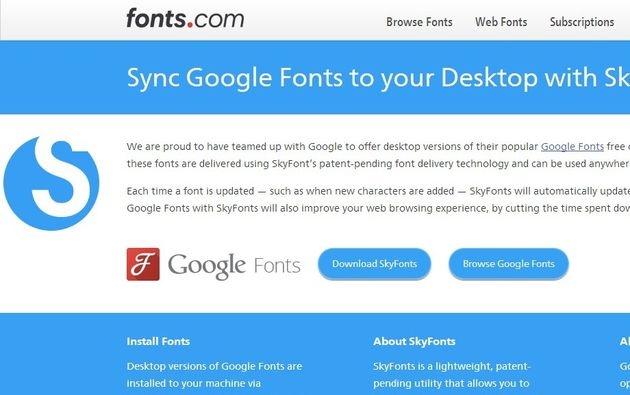Viewport: 630px width, 395px height.
Task: Click the fonts.com logo
Action: 185,19
